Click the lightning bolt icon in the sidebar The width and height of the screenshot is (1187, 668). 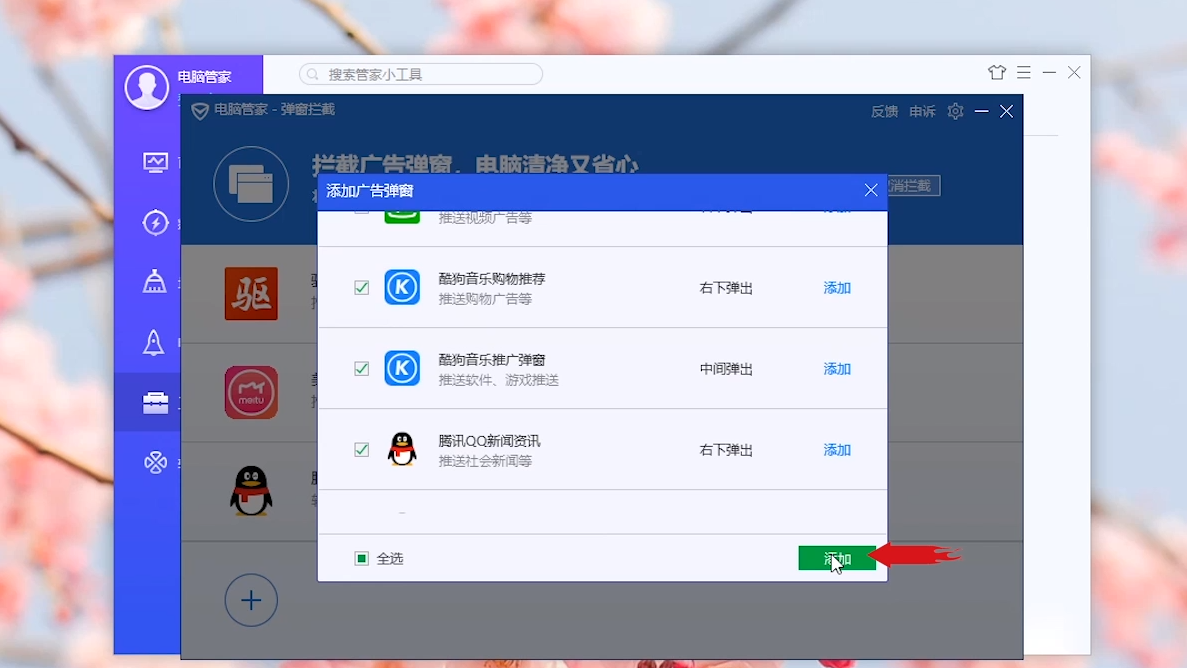click(x=155, y=223)
